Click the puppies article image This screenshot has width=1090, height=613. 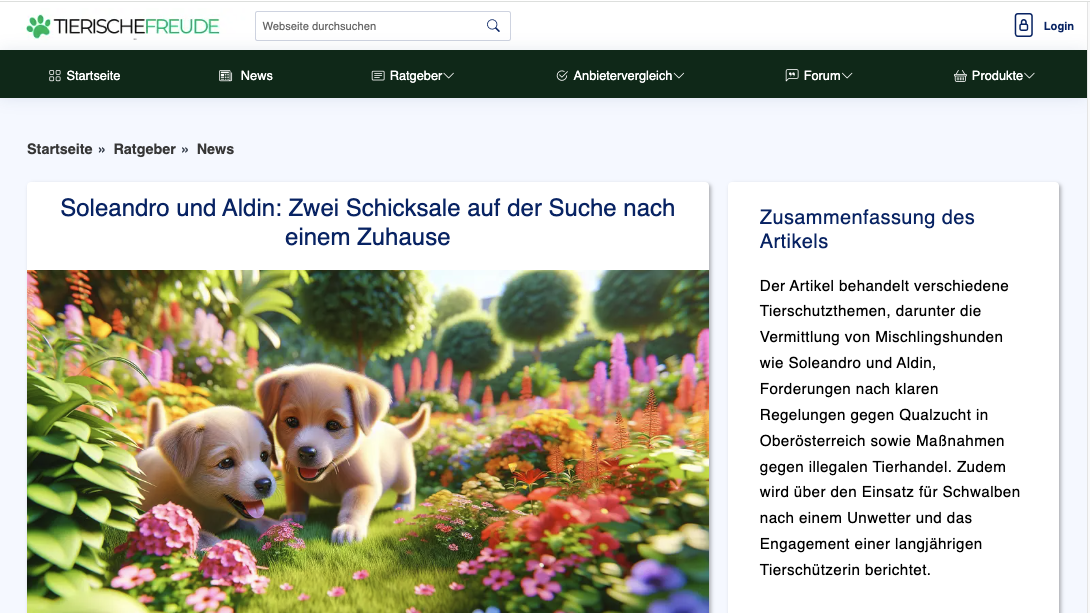point(368,440)
